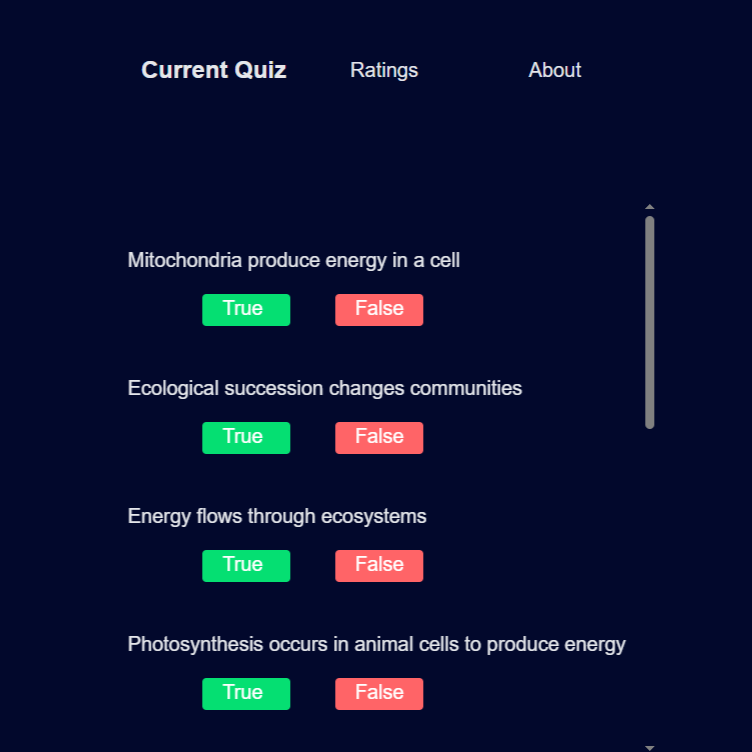Click the Photosynthesis occurs in animal cells text

376,645
